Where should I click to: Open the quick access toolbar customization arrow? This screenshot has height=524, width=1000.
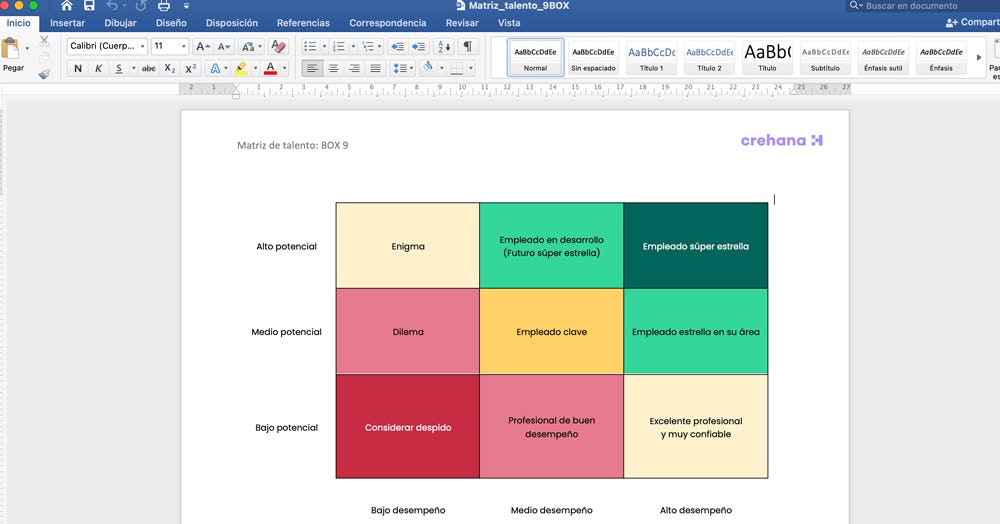[186, 6]
